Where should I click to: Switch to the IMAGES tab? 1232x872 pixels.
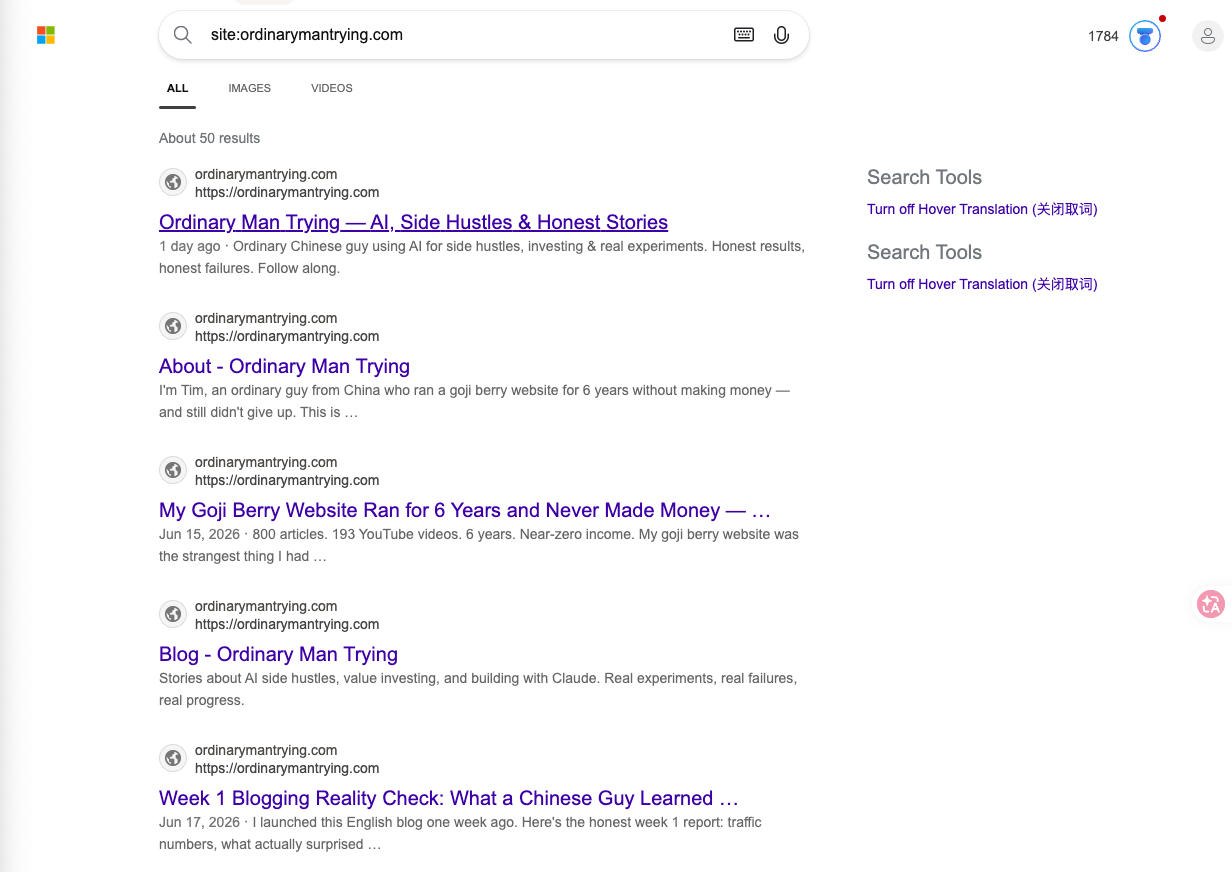tap(249, 88)
